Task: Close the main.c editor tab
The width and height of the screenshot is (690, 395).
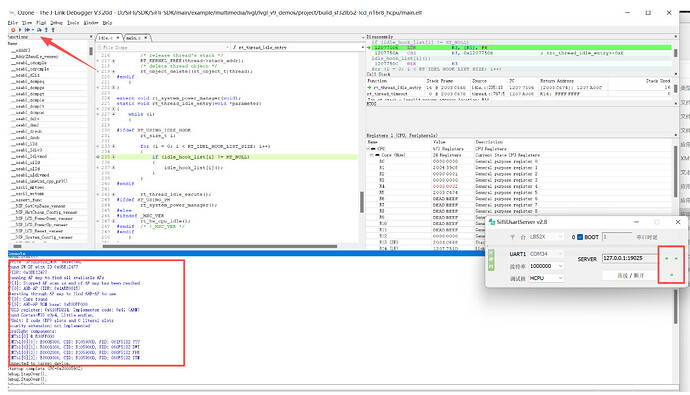Action: (146, 38)
